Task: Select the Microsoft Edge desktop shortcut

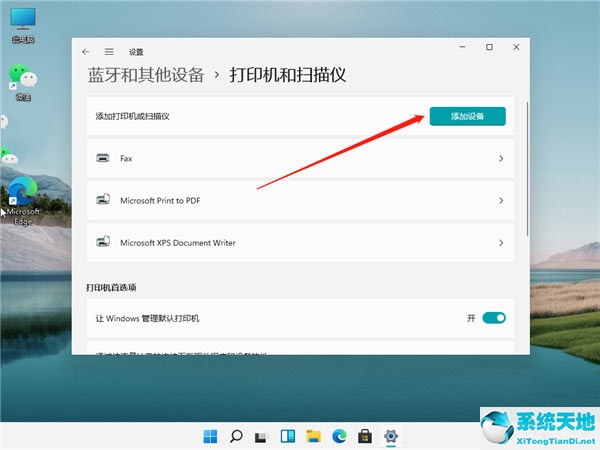Action: point(23,201)
